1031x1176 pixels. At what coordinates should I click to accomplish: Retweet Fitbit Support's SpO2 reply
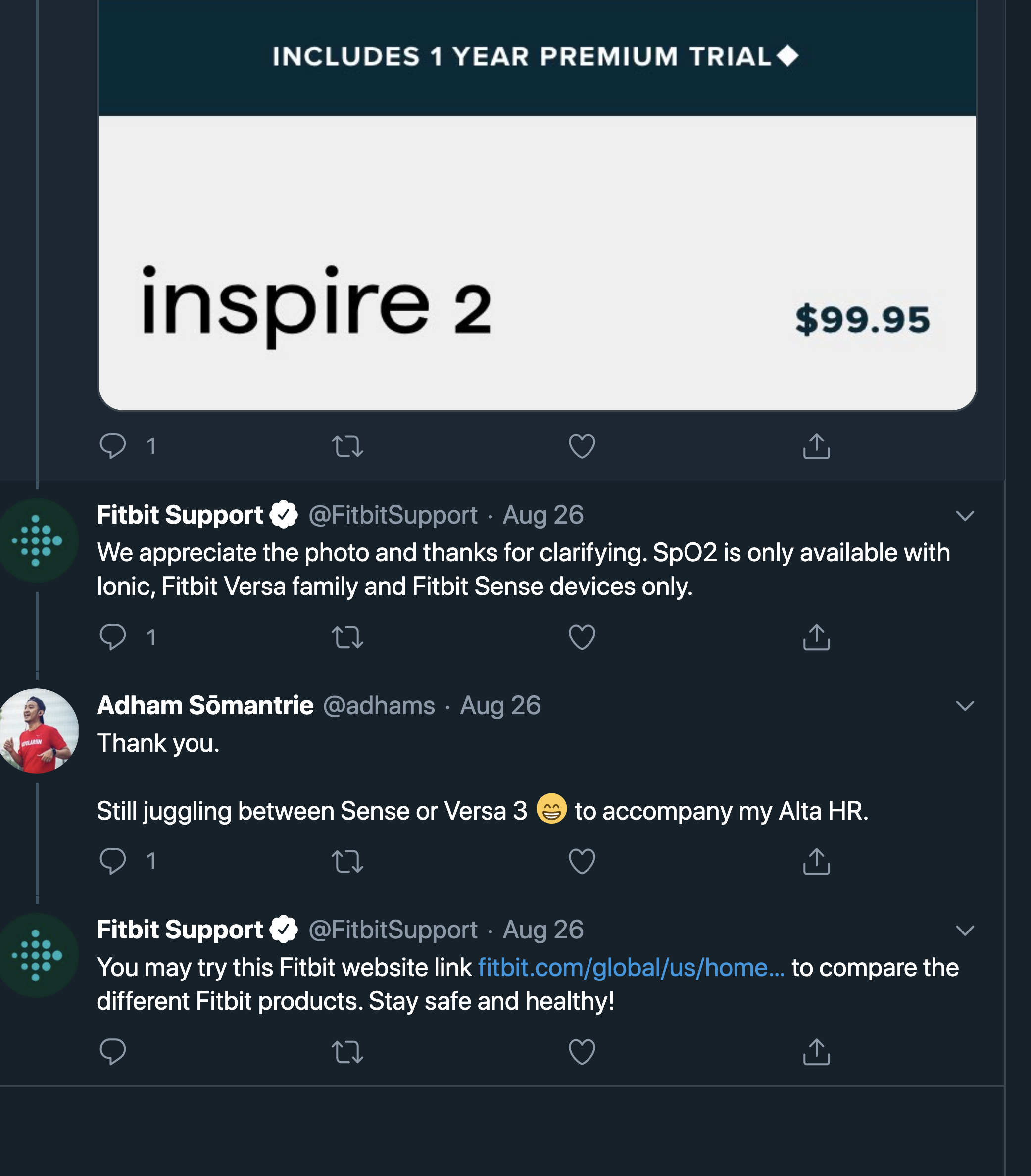347,637
